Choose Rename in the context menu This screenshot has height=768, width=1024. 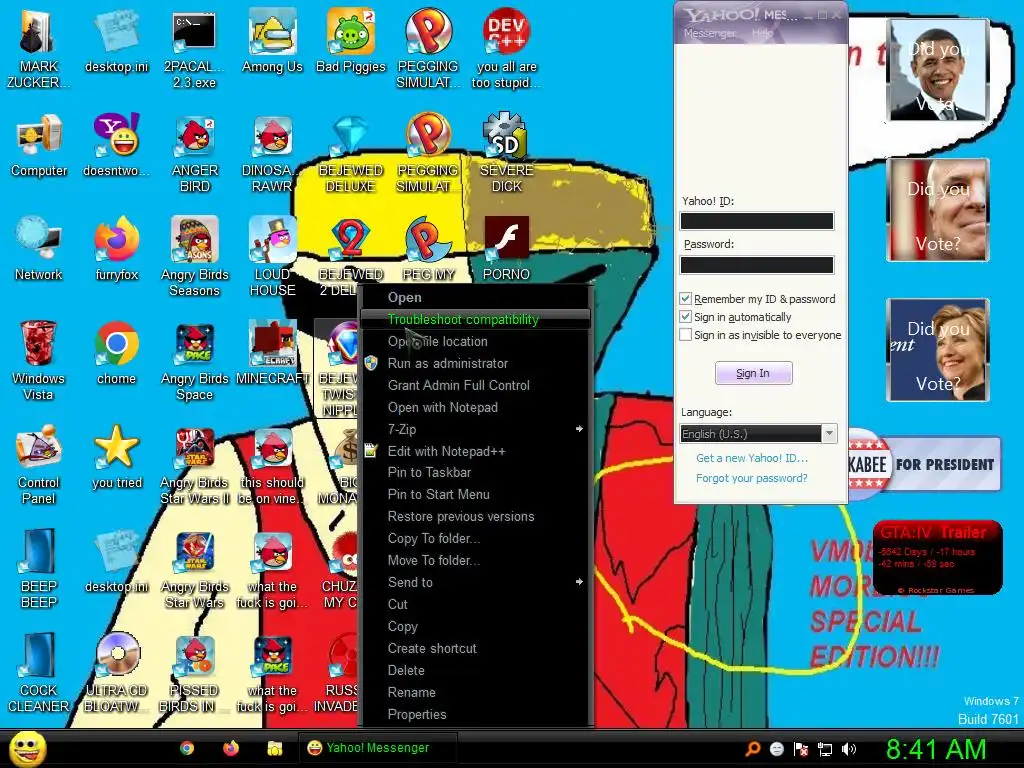(x=476, y=692)
